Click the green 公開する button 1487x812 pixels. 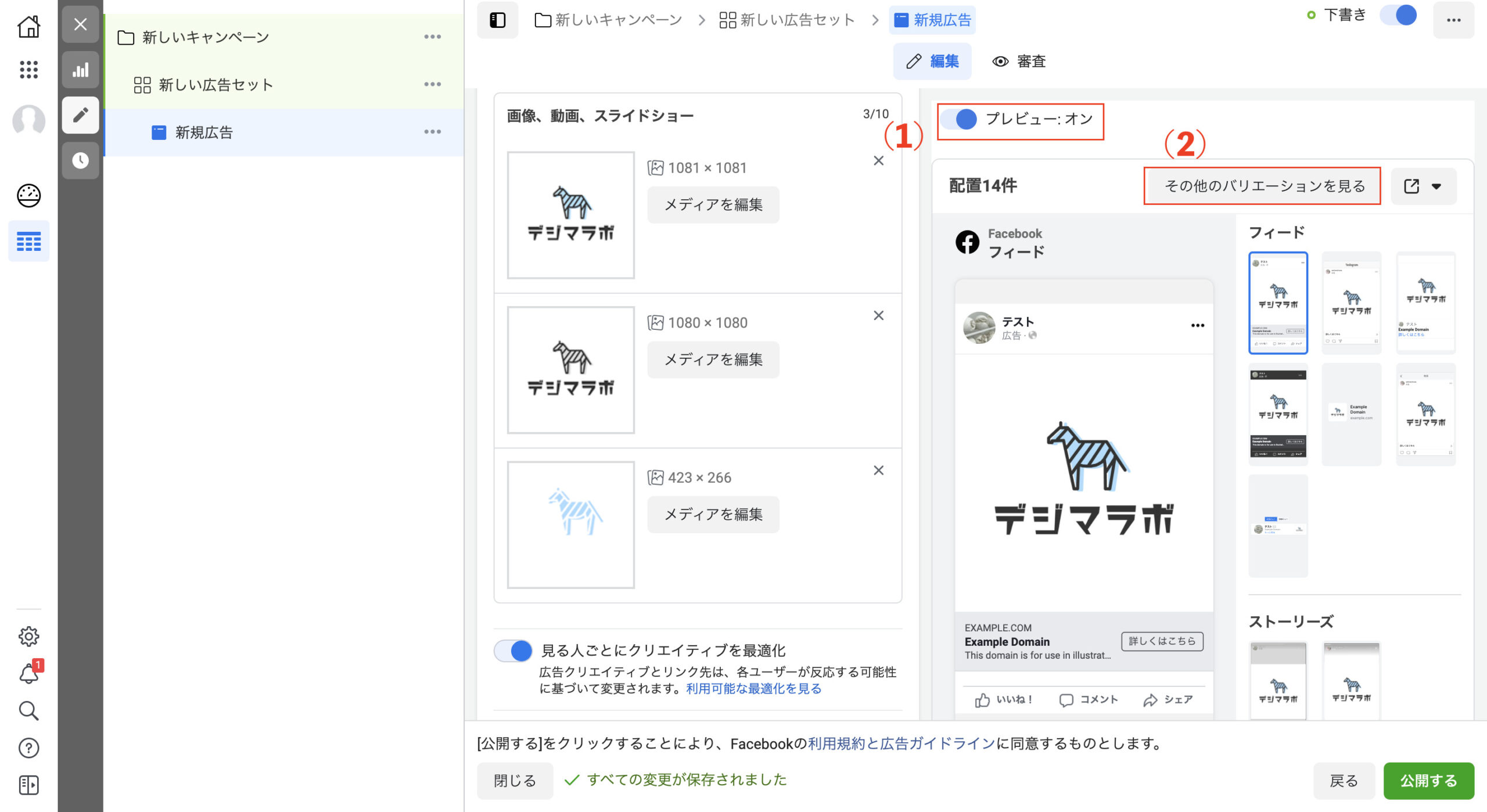click(x=1428, y=780)
